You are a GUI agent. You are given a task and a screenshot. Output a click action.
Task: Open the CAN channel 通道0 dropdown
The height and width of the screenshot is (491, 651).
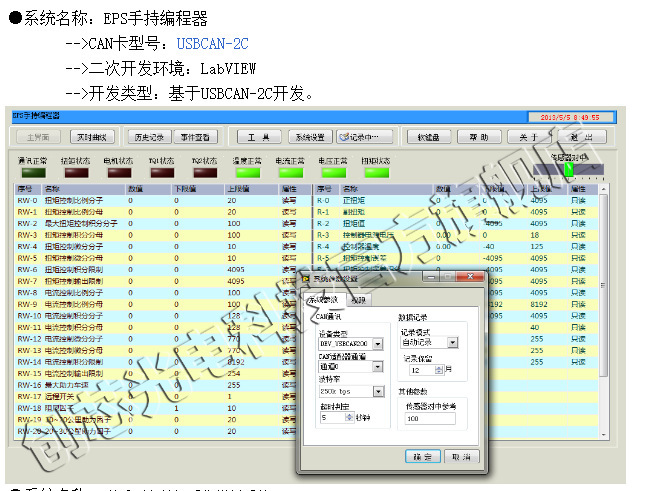click(377, 367)
